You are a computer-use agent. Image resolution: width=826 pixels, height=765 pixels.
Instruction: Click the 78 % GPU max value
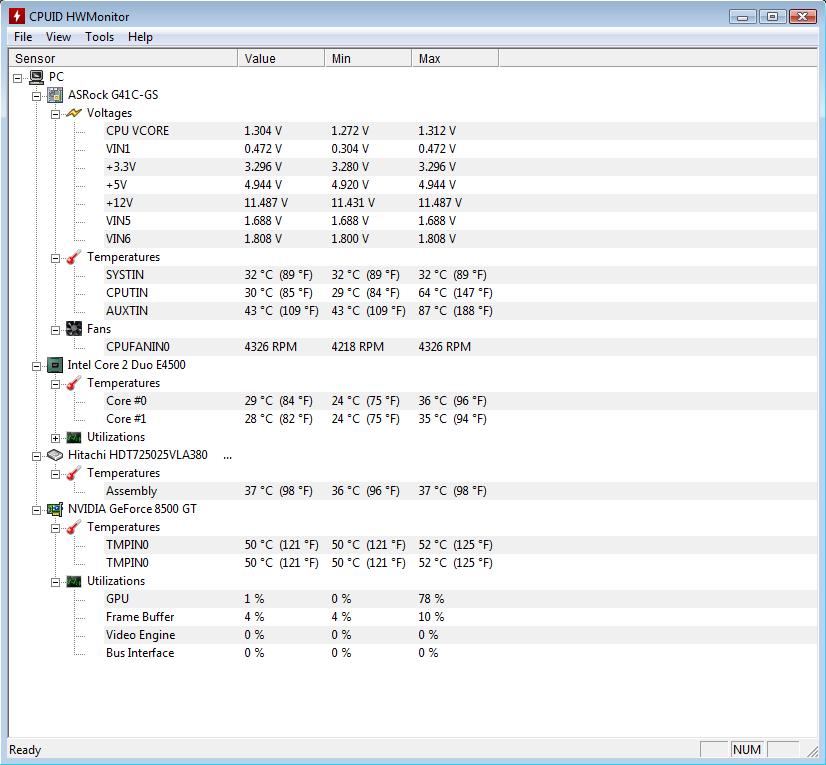431,599
